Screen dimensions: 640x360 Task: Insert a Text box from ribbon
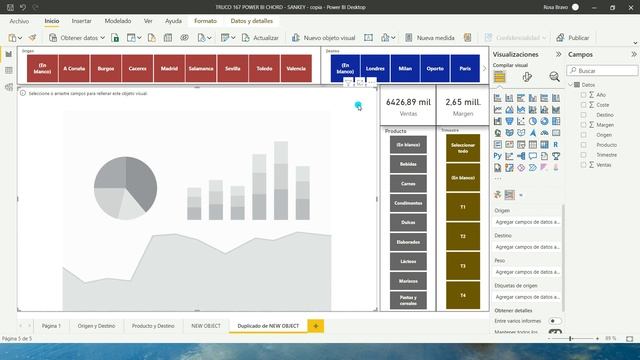point(368,38)
